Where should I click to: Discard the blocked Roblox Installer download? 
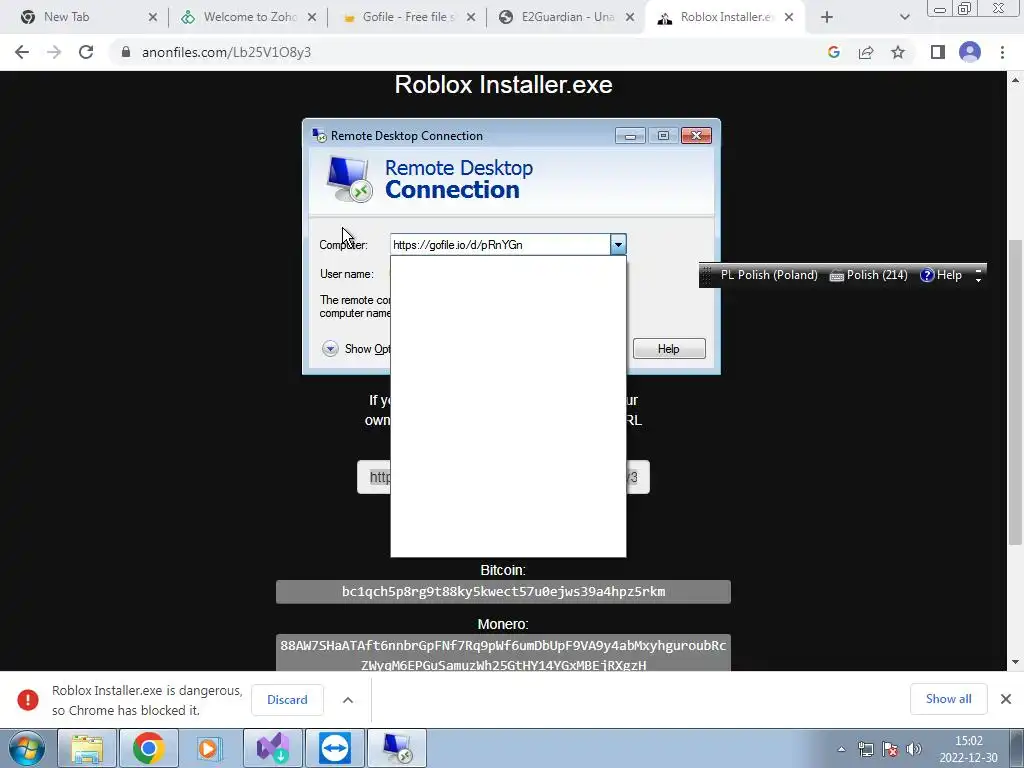click(x=287, y=699)
